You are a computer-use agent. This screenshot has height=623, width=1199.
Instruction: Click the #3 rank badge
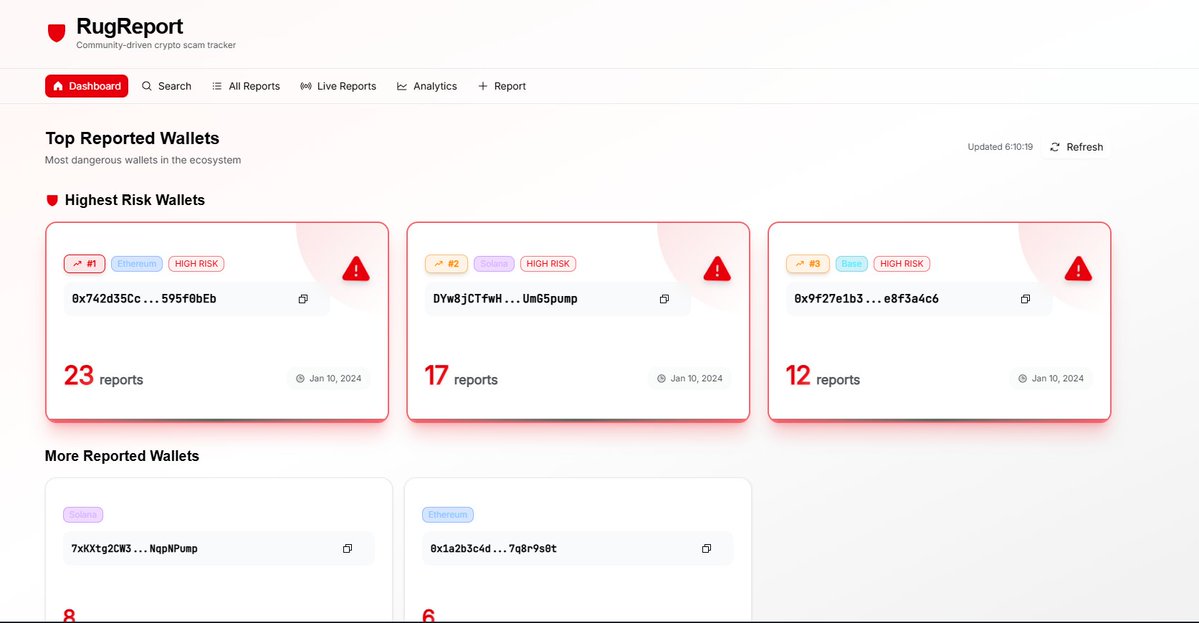pyautogui.click(x=807, y=264)
